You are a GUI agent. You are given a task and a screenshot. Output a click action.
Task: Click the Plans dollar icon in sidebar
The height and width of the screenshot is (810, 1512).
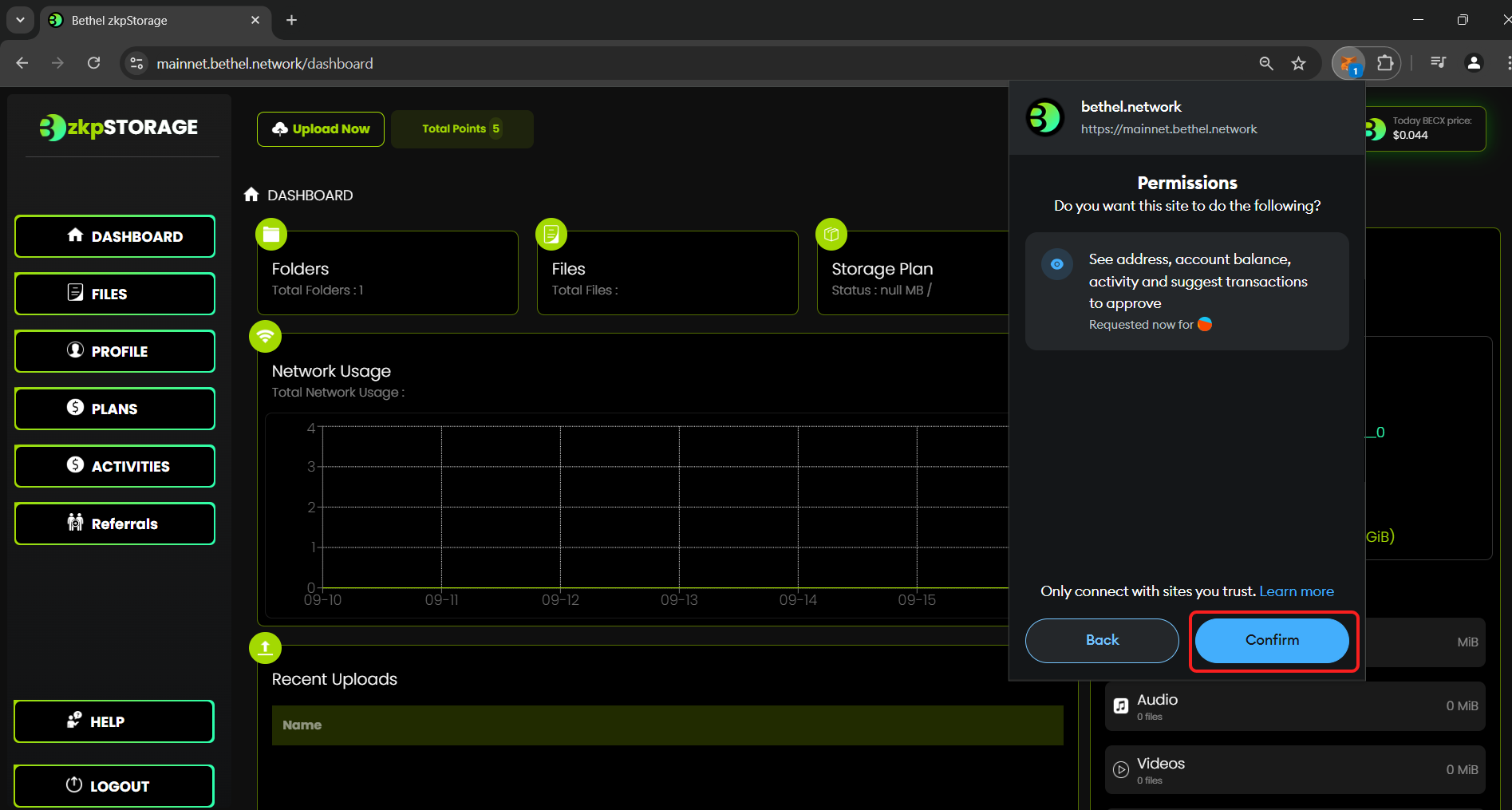coord(75,407)
